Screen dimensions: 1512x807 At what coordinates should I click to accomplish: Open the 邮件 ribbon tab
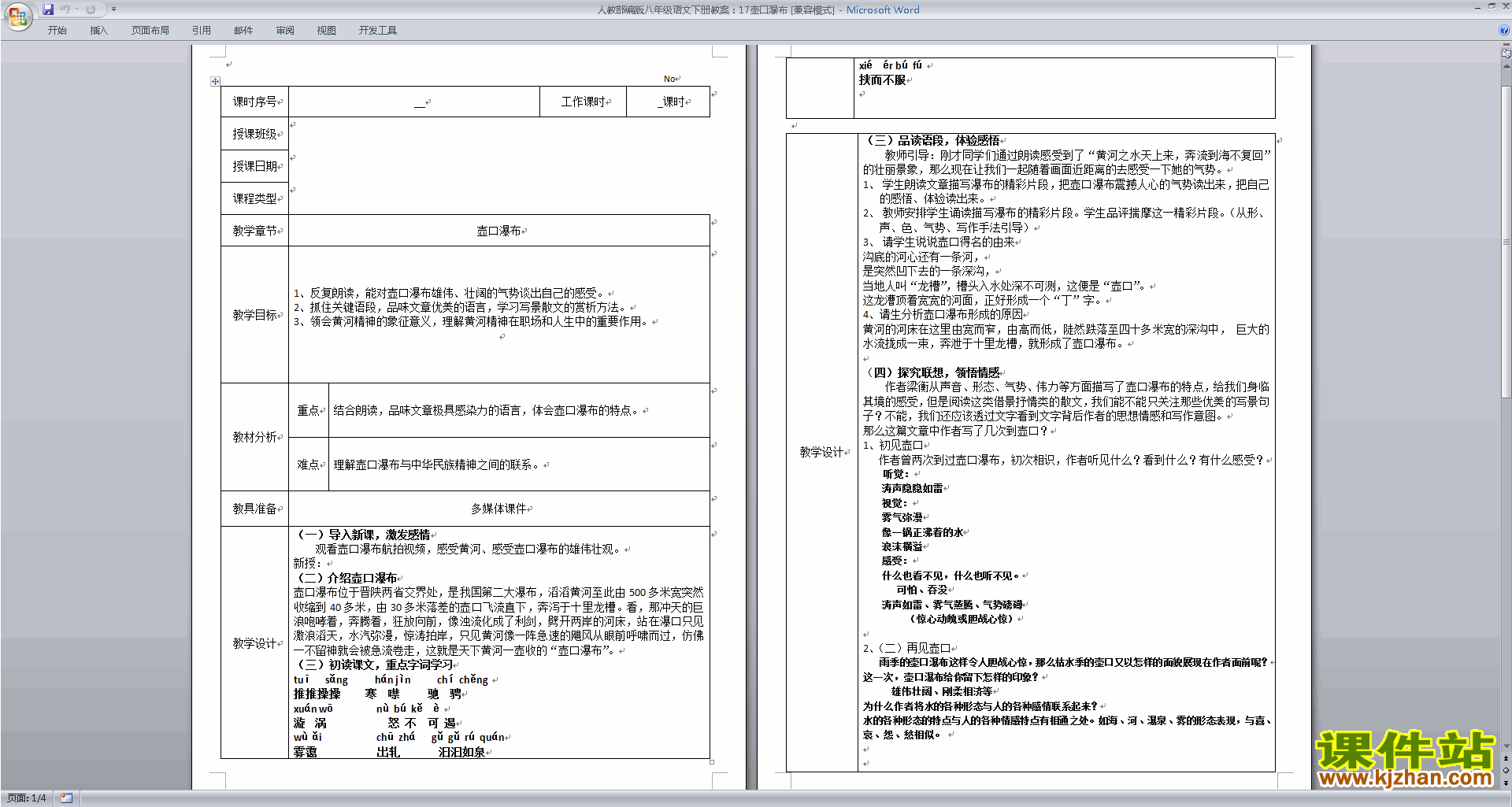[x=243, y=30]
